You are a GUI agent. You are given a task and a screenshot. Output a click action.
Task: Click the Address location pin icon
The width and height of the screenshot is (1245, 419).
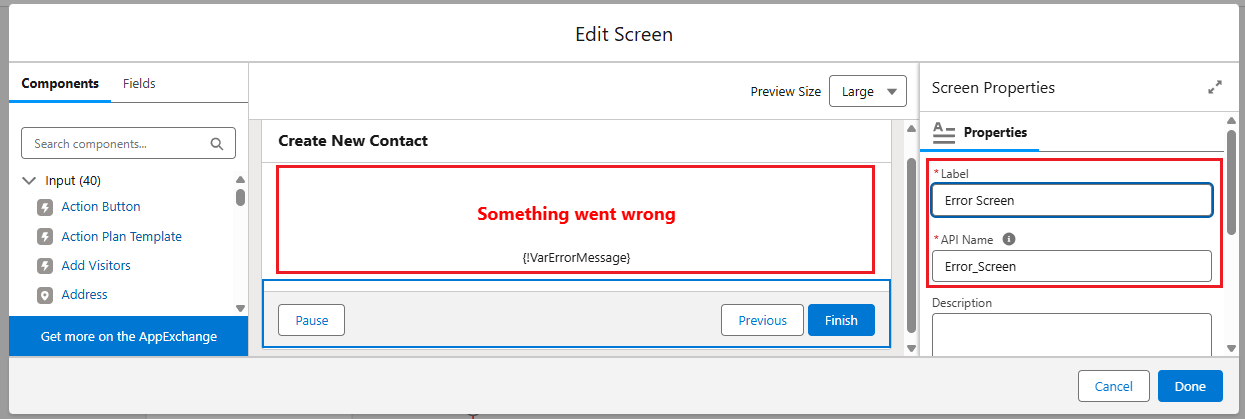pyautogui.click(x=45, y=295)
